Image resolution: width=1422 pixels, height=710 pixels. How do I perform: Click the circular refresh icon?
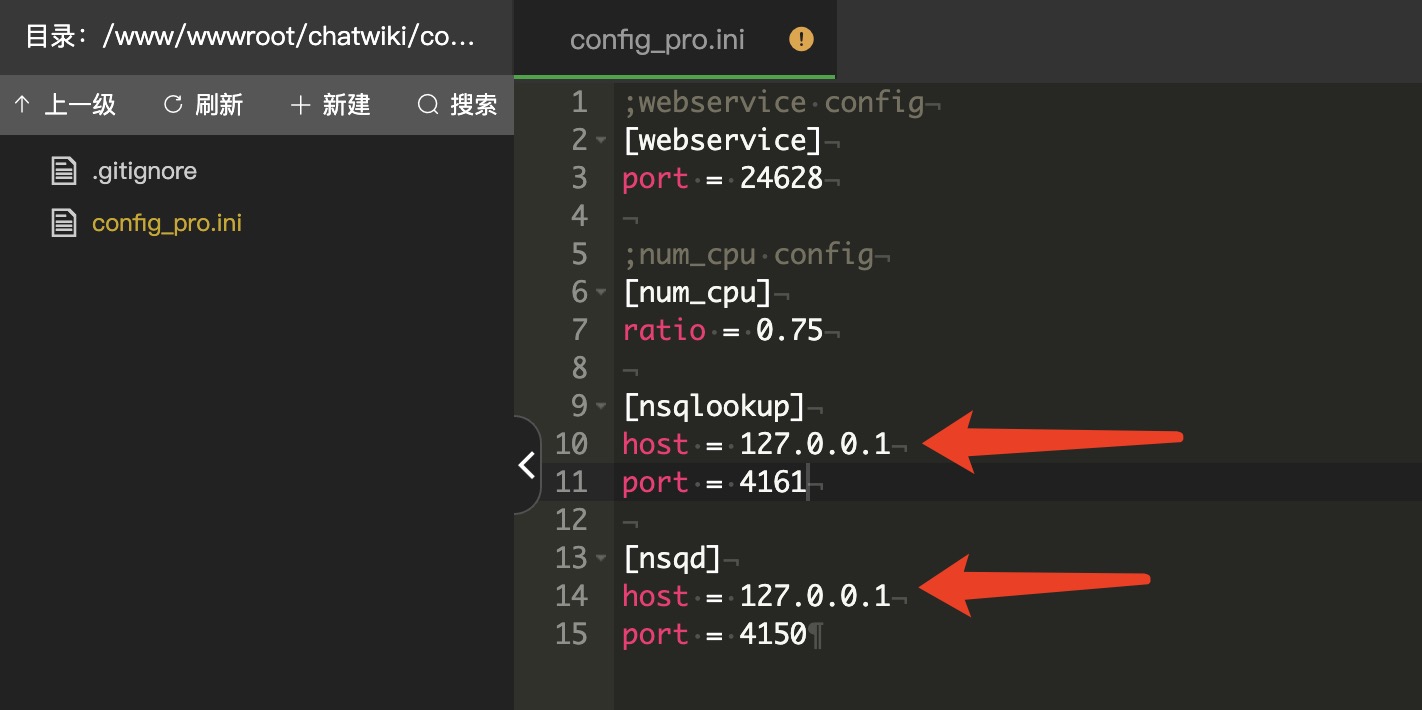click(173, 104)
